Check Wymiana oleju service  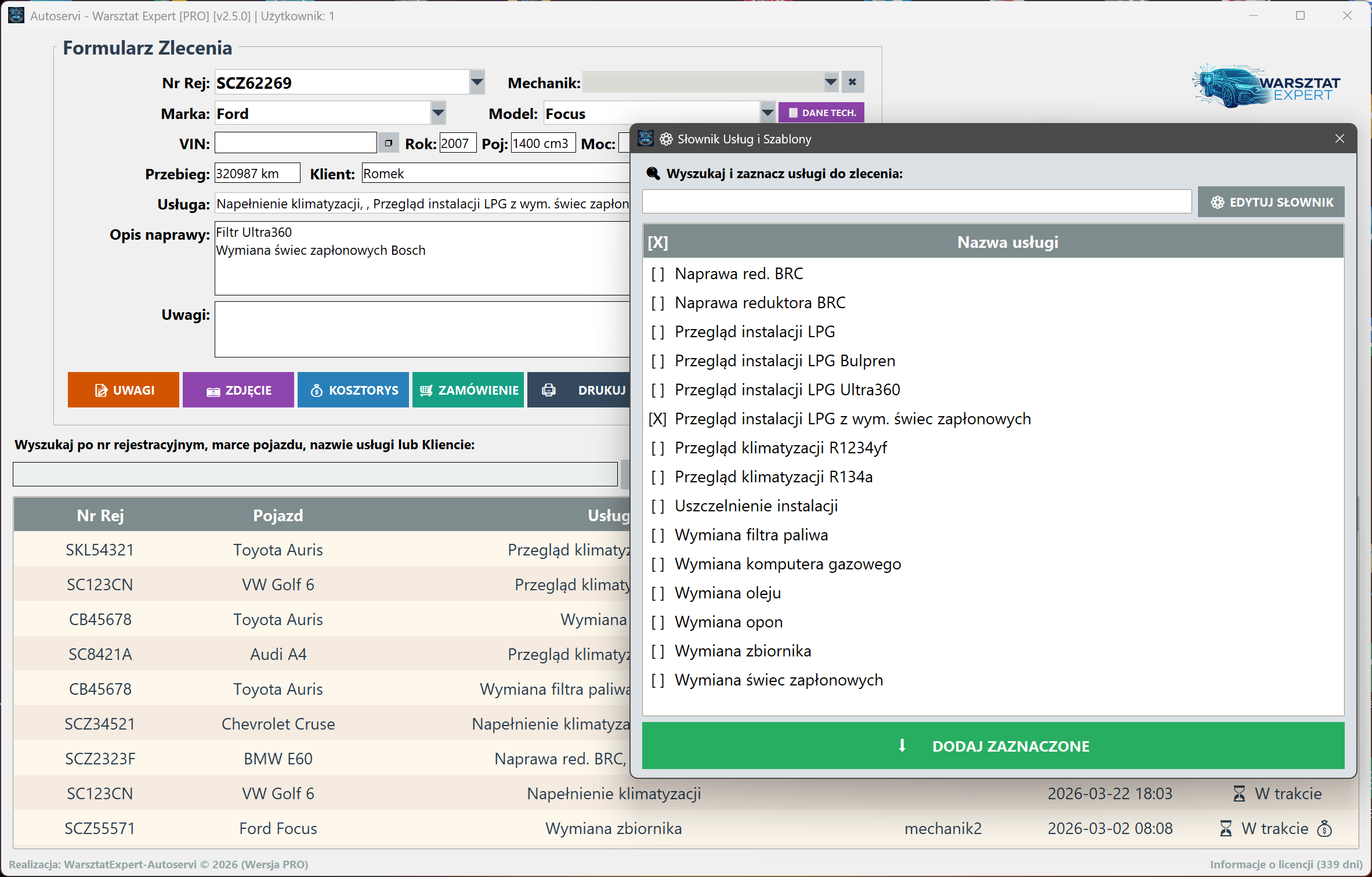point(657,593)
